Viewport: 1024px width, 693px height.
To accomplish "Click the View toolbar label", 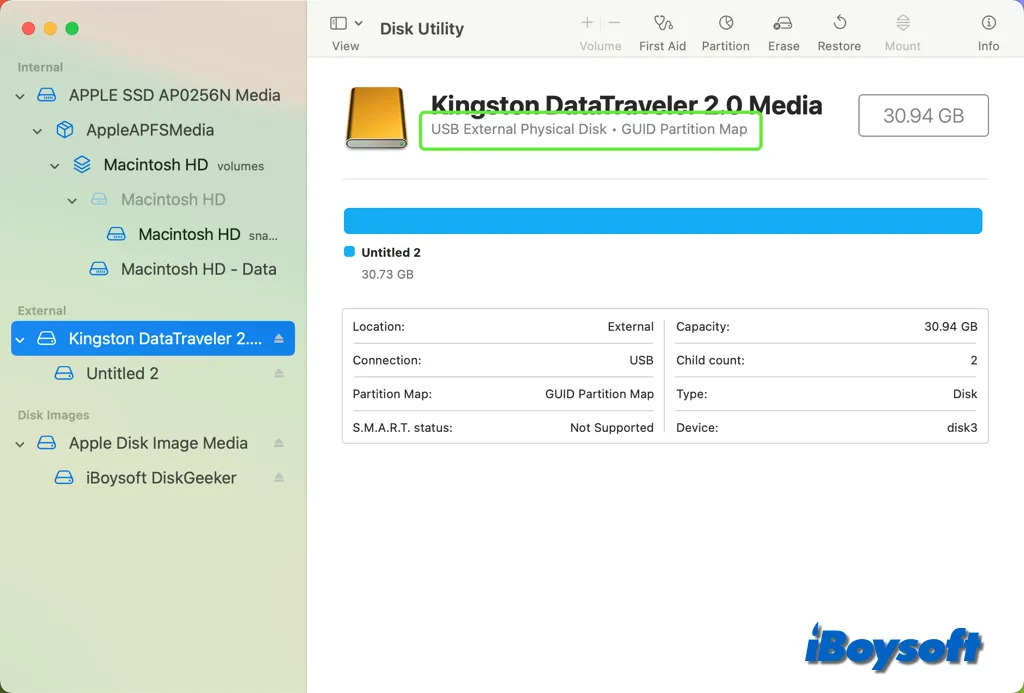I will click(345, 46).
